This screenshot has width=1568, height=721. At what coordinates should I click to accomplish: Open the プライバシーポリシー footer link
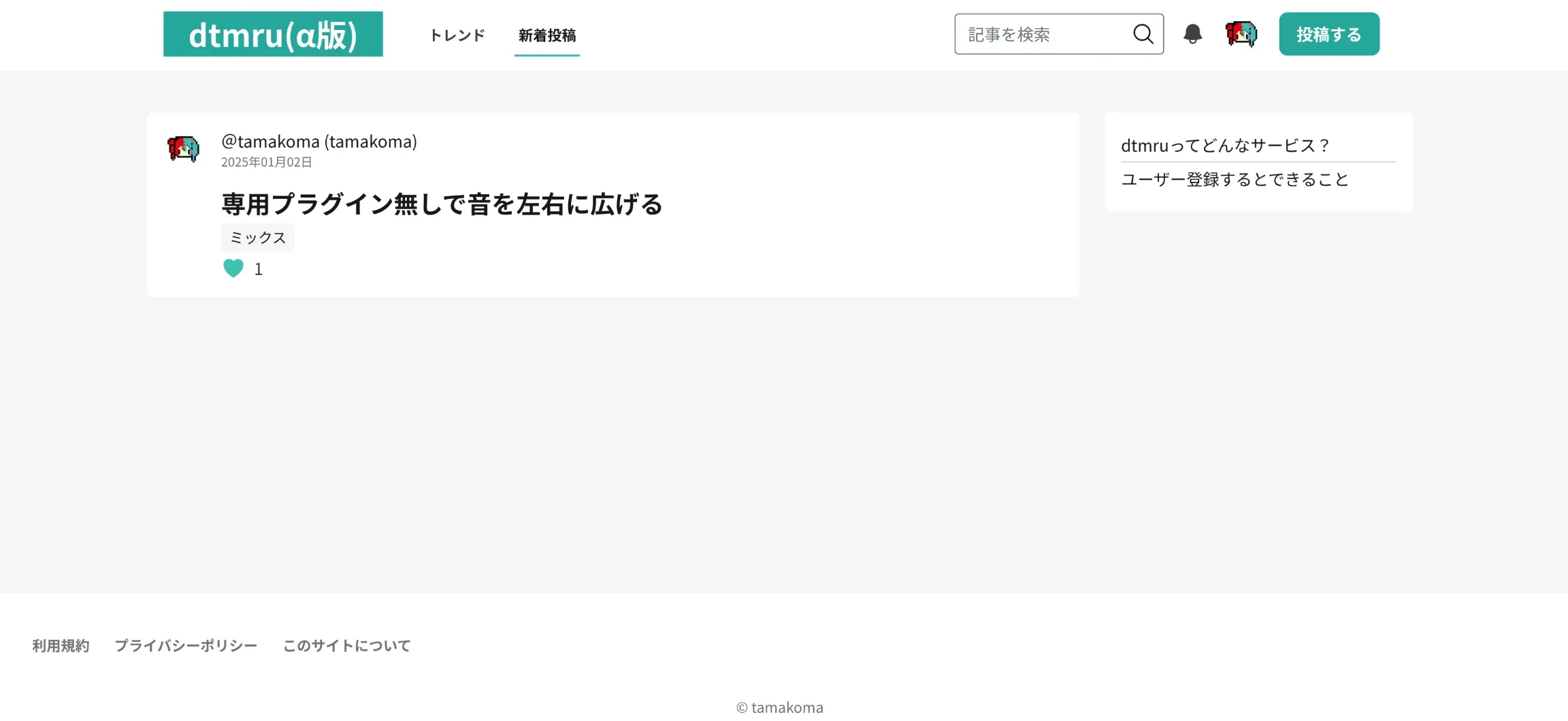click(186, 645)
